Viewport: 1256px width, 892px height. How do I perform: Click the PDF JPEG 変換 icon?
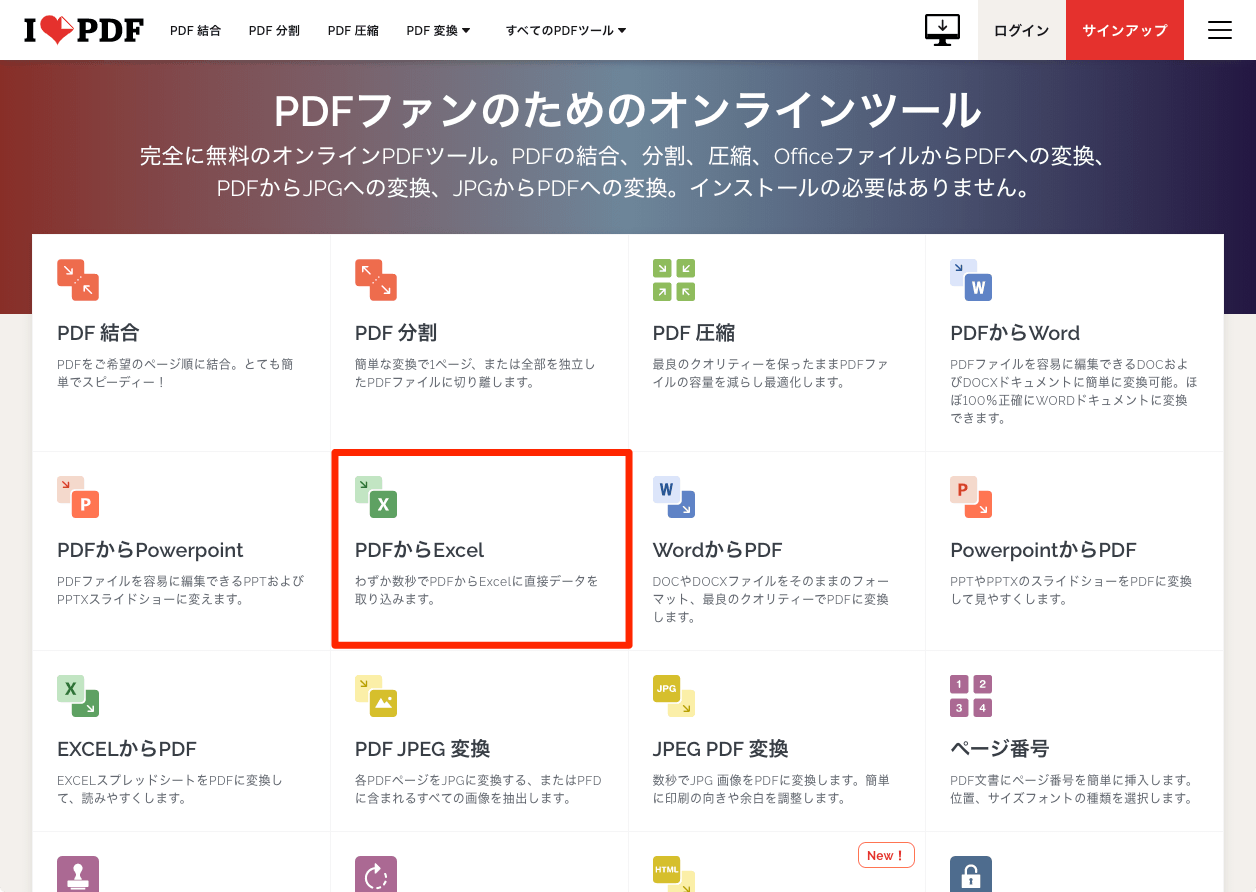tap(376, 696)
